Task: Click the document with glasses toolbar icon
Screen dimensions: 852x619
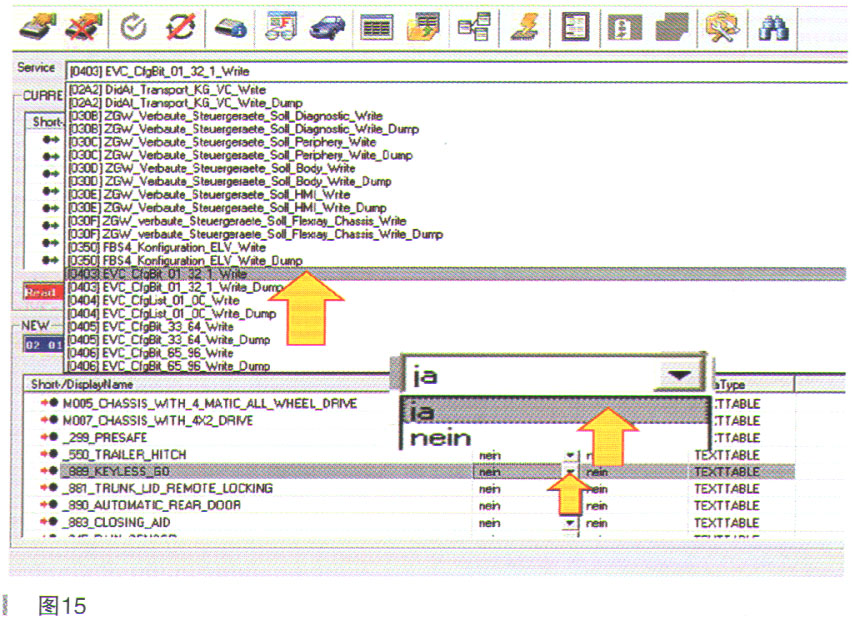Action: coord(281,26)
